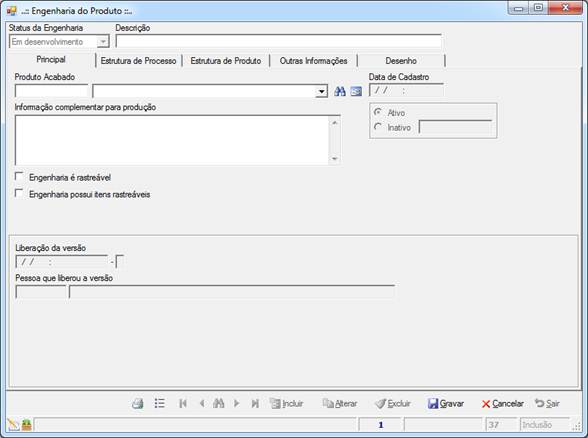Minimize the Engenharia do Produto window
This screenshot has width=588, height=438.
coord(519,8)
